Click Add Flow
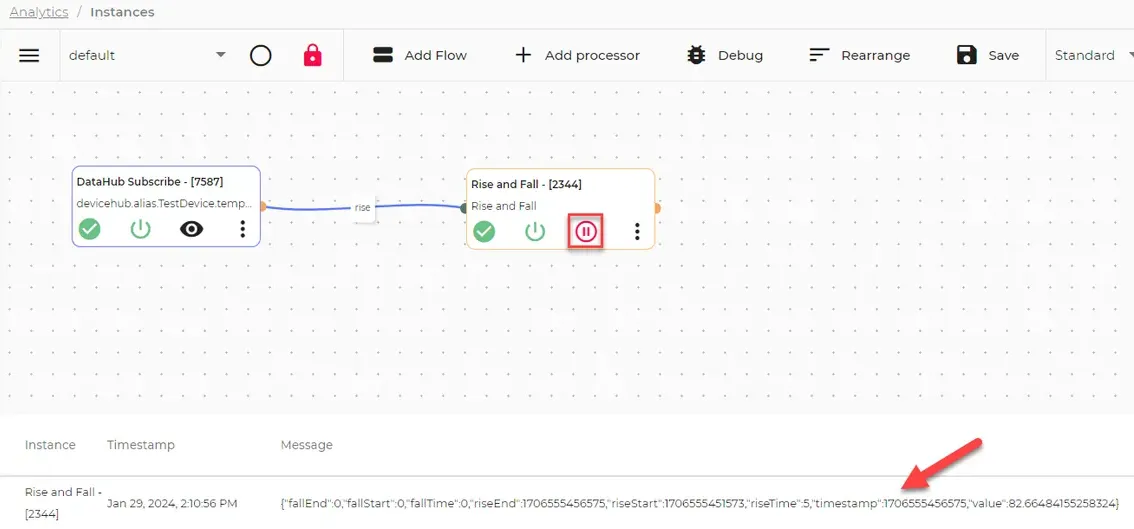The image size is (1134, 529). point(419,55)
